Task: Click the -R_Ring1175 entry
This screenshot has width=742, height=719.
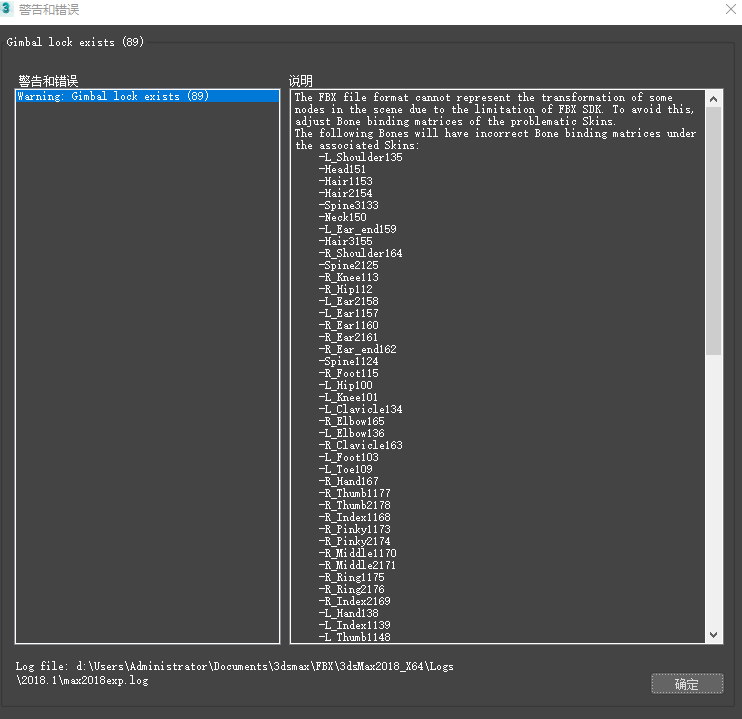Action: coord(352,577)
